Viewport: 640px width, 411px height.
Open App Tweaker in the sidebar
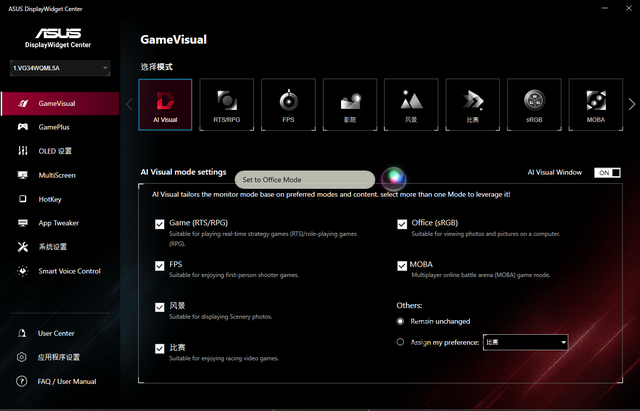point(60,223)
